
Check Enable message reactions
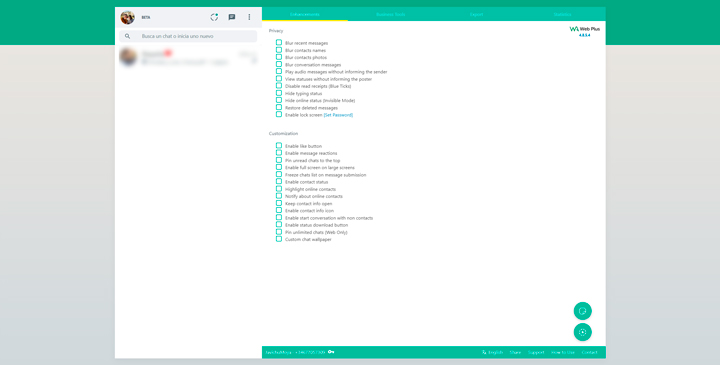click(279, 153)
